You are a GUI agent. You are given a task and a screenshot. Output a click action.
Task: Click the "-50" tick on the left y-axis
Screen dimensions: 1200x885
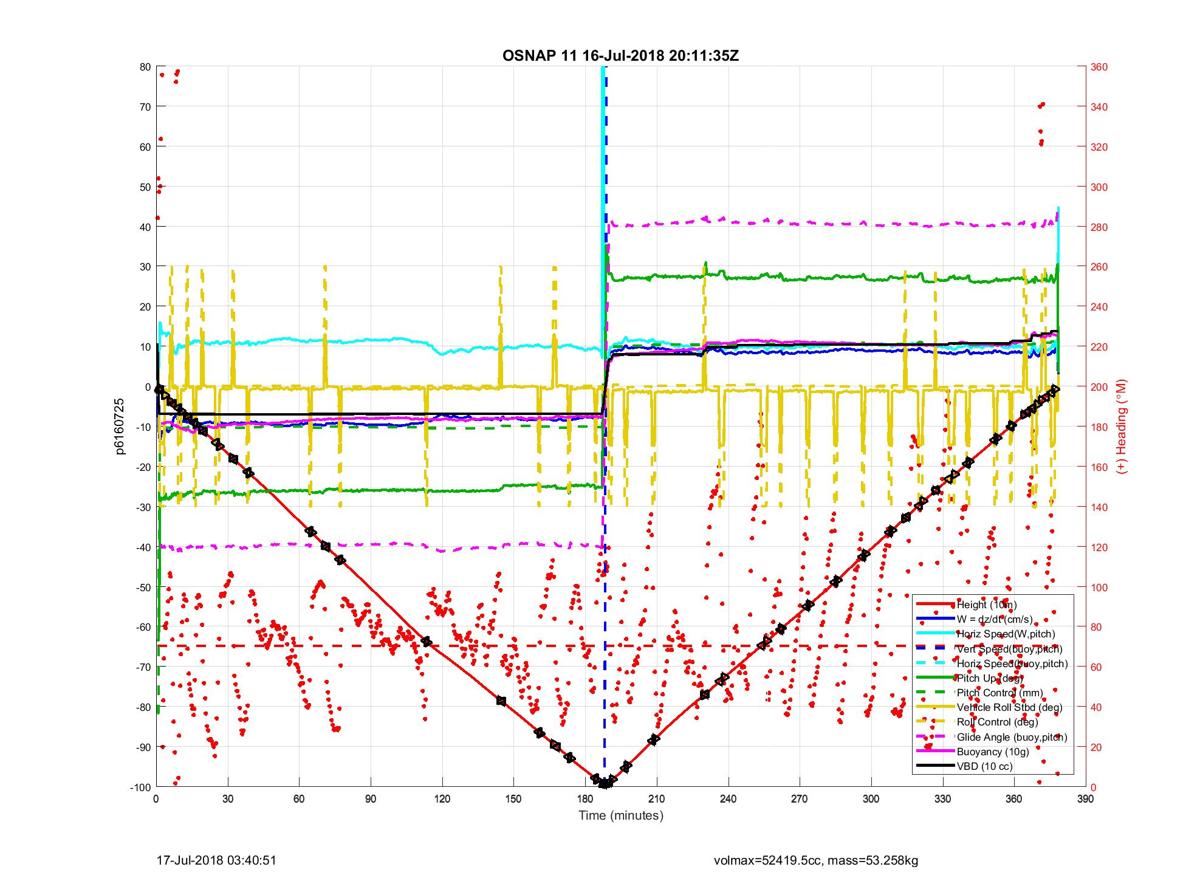(x=141, y=587)
